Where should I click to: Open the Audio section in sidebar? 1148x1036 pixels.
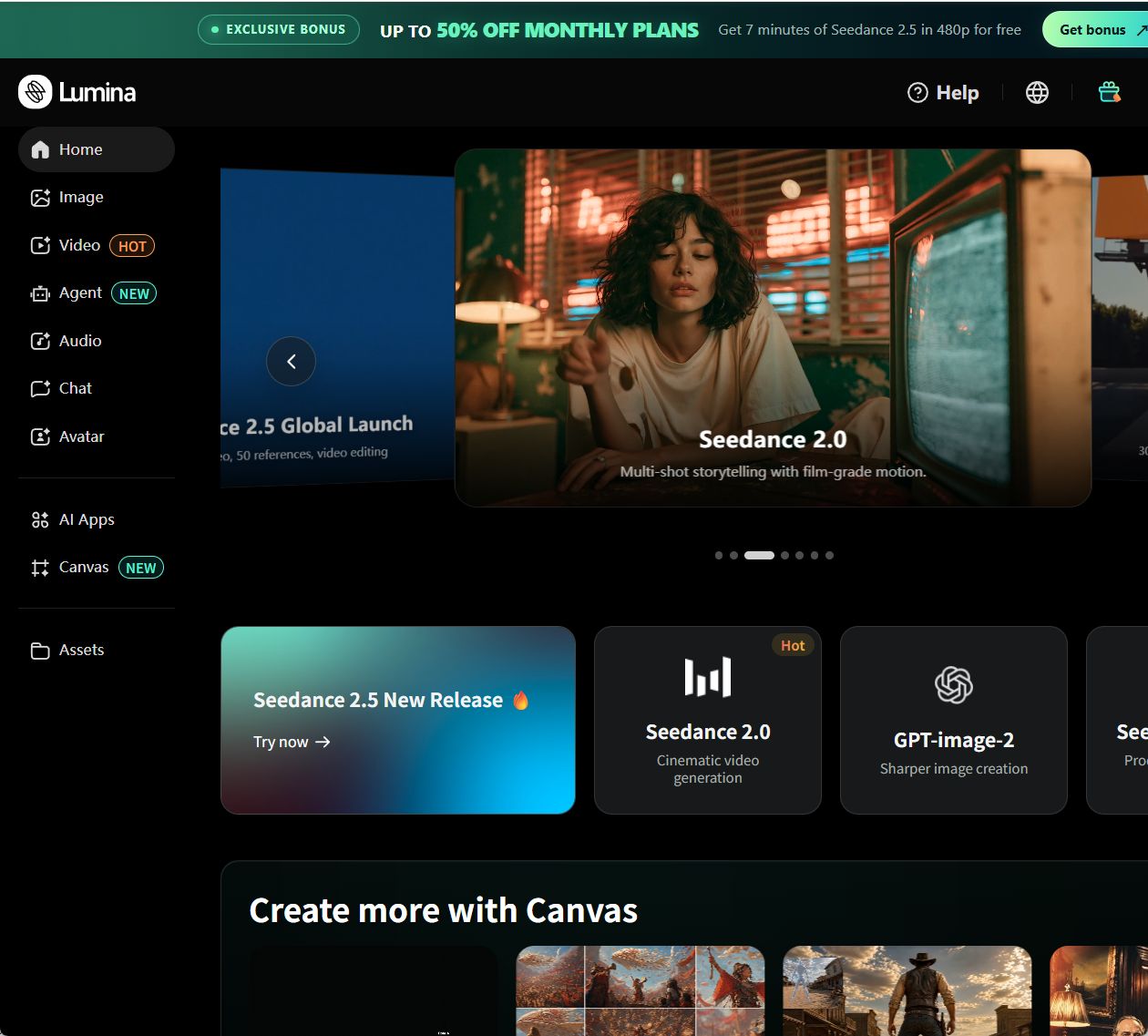[97, 341]
